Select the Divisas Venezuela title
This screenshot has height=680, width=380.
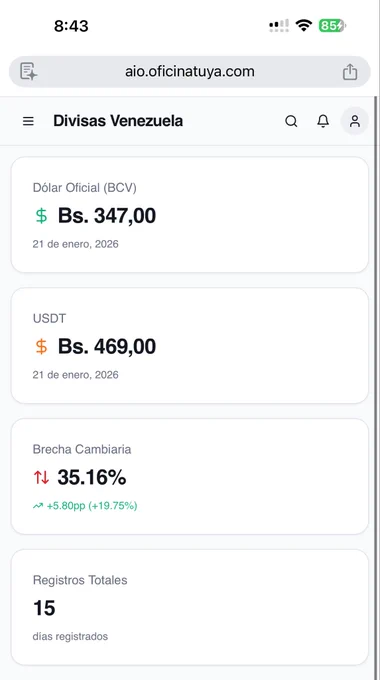coord(118,121)
